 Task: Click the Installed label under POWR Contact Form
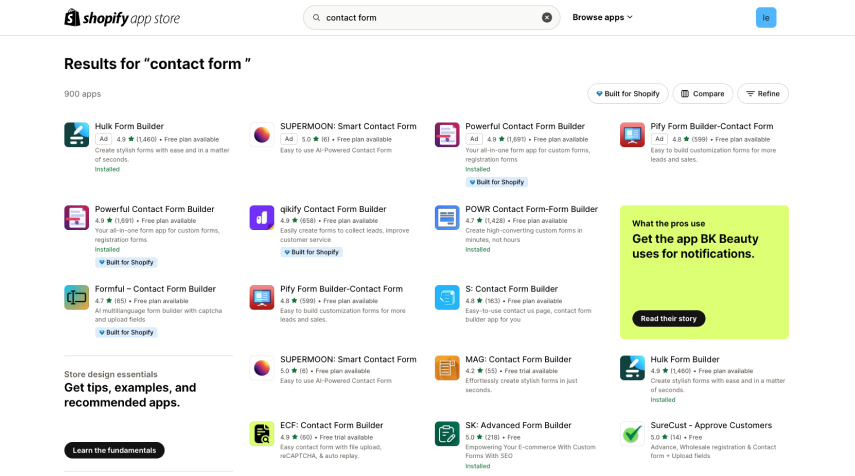coord(478,250)
